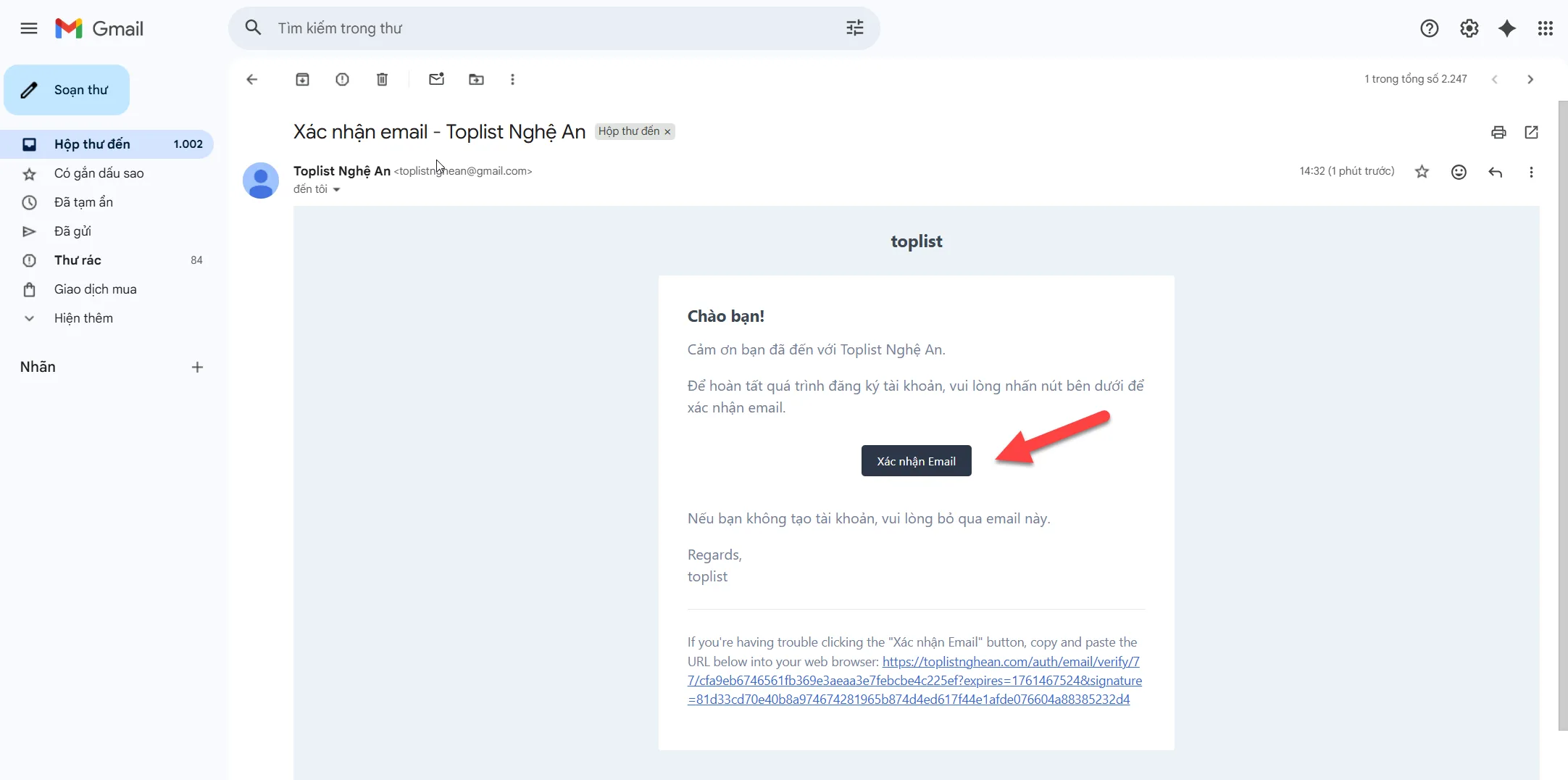Image resolution: width=1568 pixels, height=780 pixels.
Task: Star the Toplist Nghệ An email
Action: click(x=1422, y=172)
